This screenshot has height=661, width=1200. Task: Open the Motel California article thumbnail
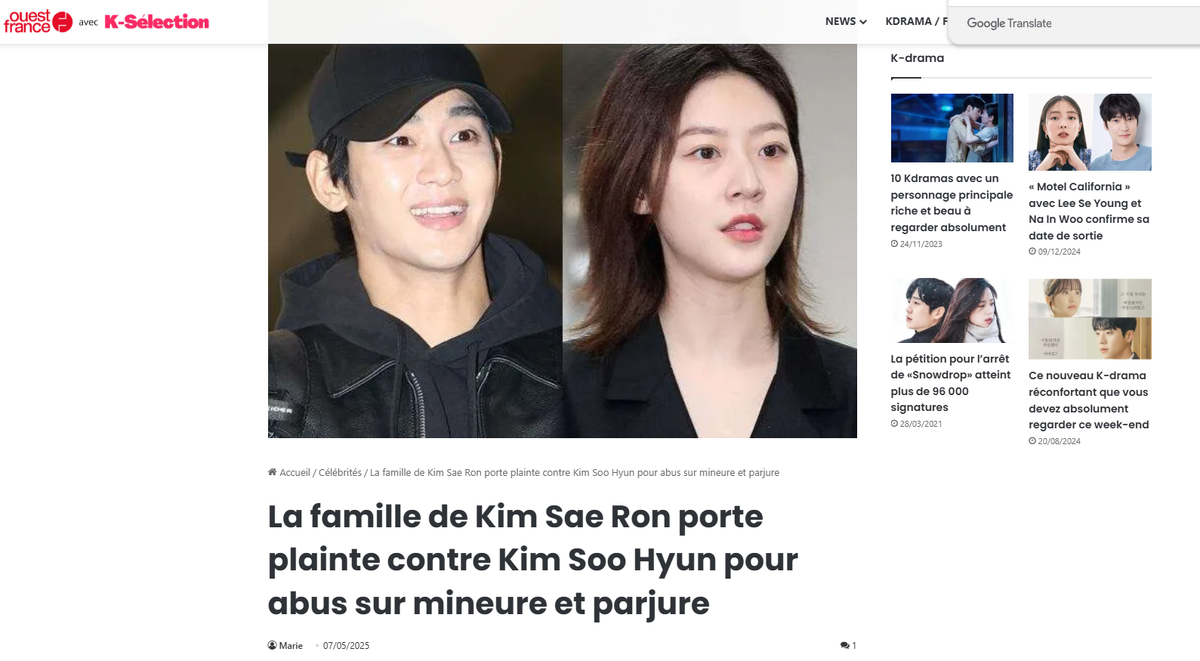(1090, 132)
